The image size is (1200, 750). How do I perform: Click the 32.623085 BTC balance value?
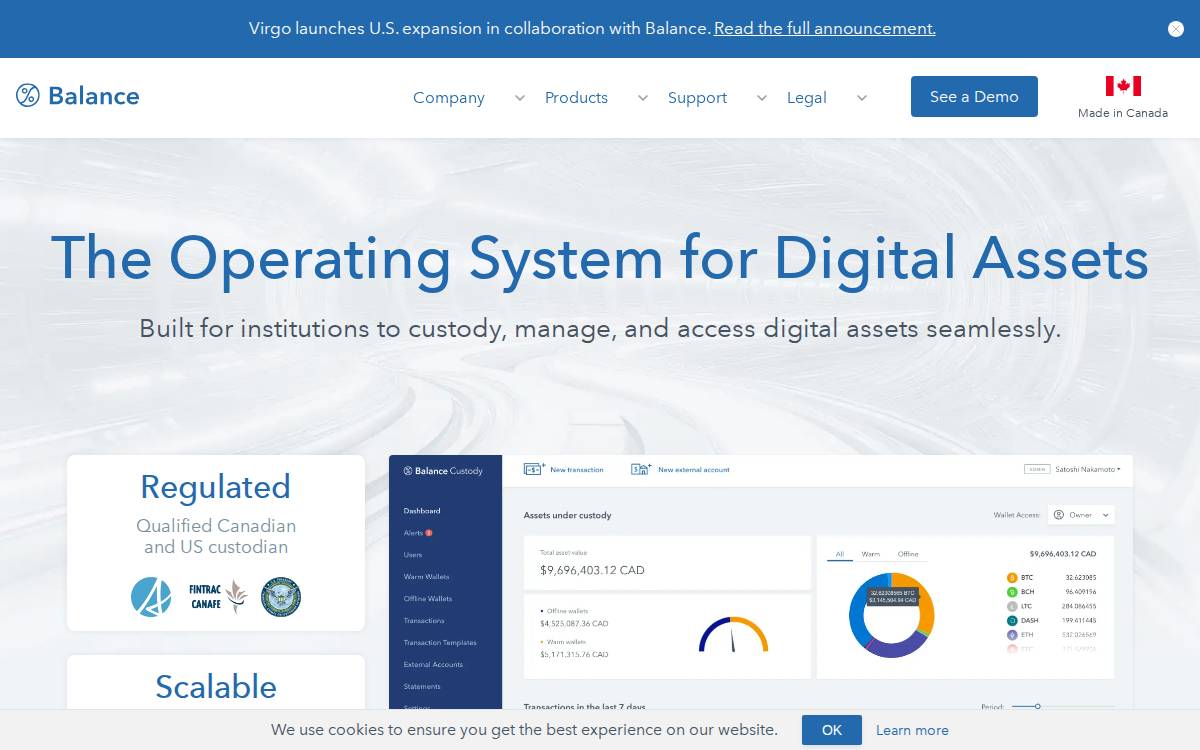coord(1080,578)
